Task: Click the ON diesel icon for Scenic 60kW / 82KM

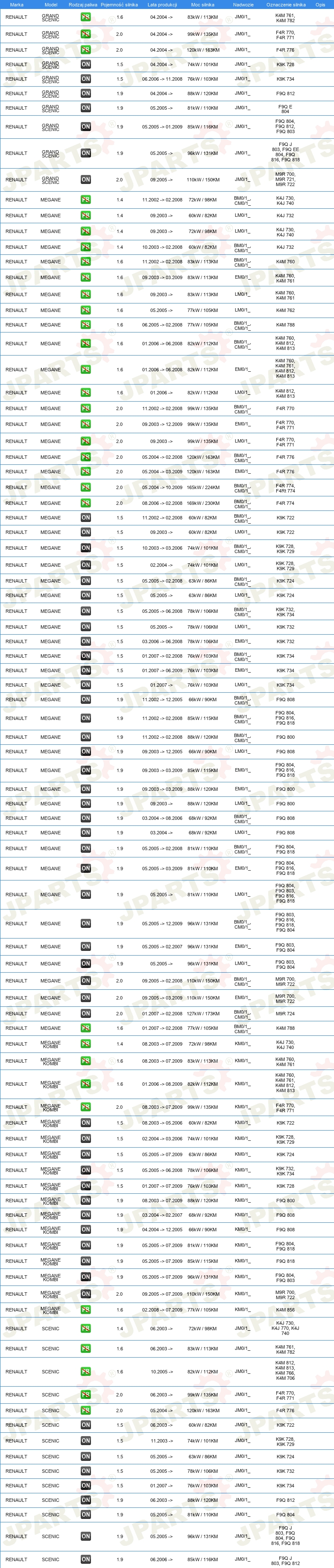Action: tap(86, 1425)
